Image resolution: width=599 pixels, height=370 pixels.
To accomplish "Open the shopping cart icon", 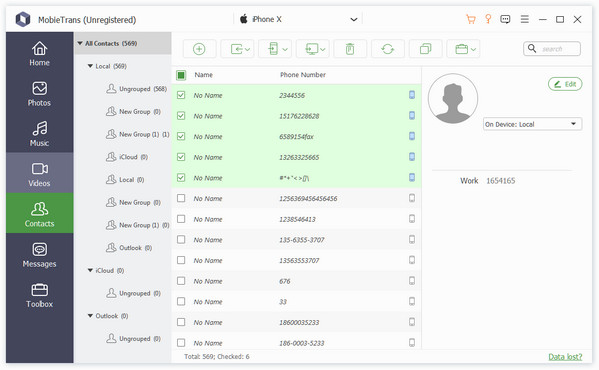I will 471,19.
